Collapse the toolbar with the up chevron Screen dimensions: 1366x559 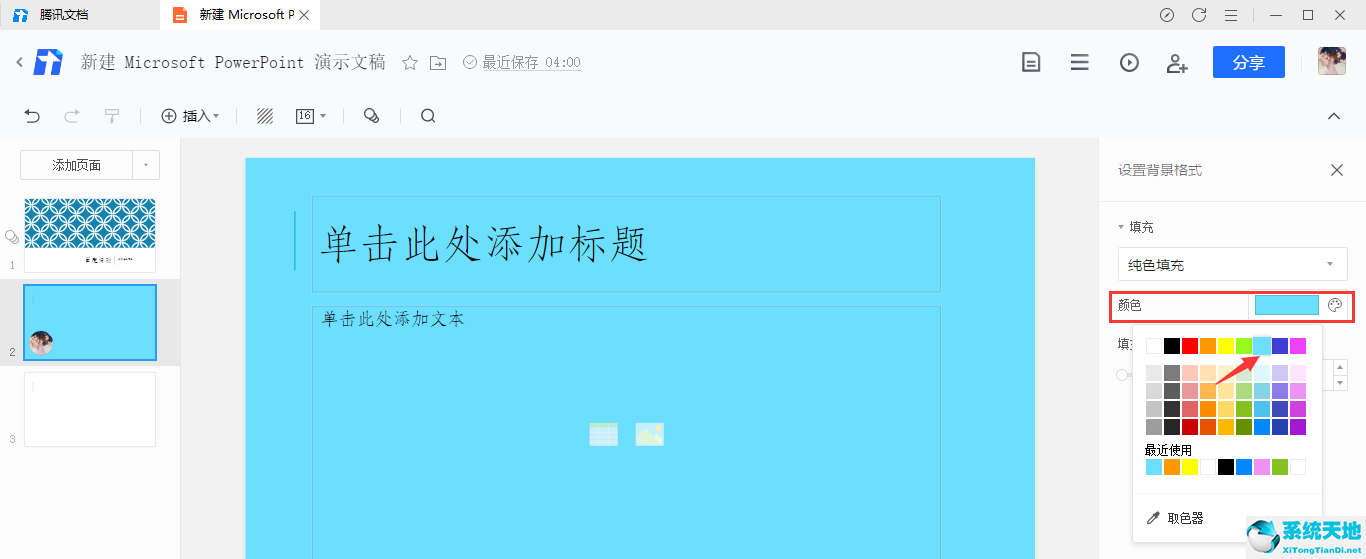point(1333,116)
